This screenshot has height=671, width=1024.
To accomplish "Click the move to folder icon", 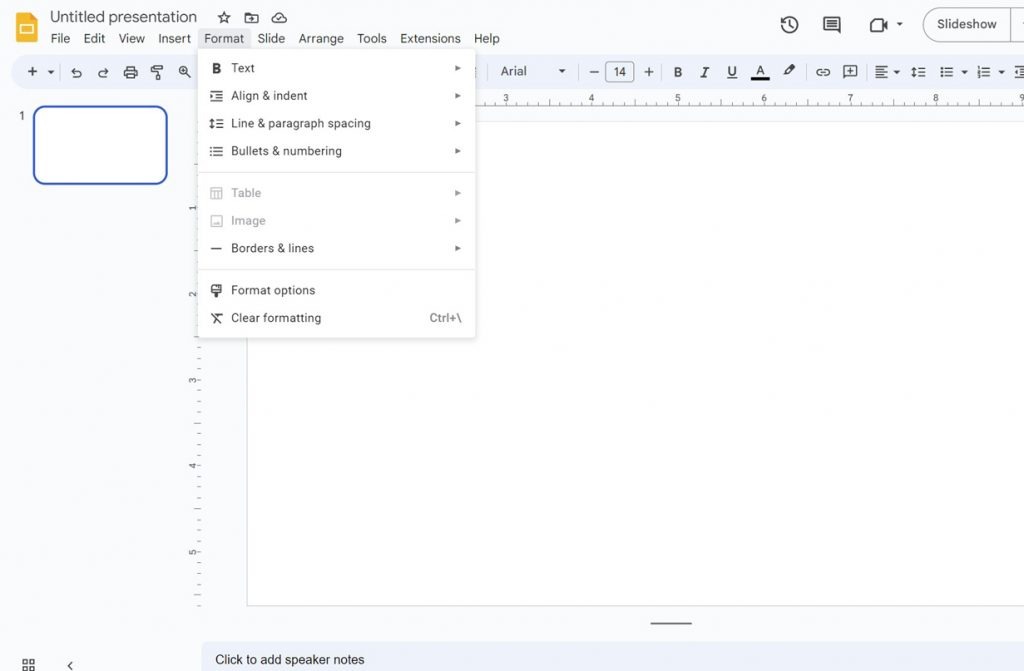I will pyautogui.click(x=251, y=18).
